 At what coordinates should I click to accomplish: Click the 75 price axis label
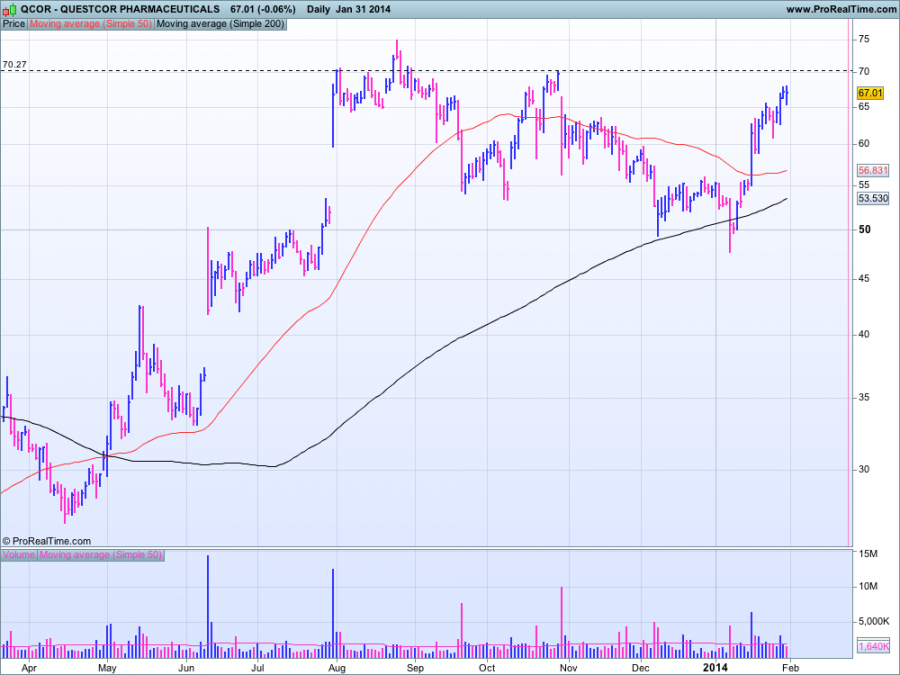[864, 39]
